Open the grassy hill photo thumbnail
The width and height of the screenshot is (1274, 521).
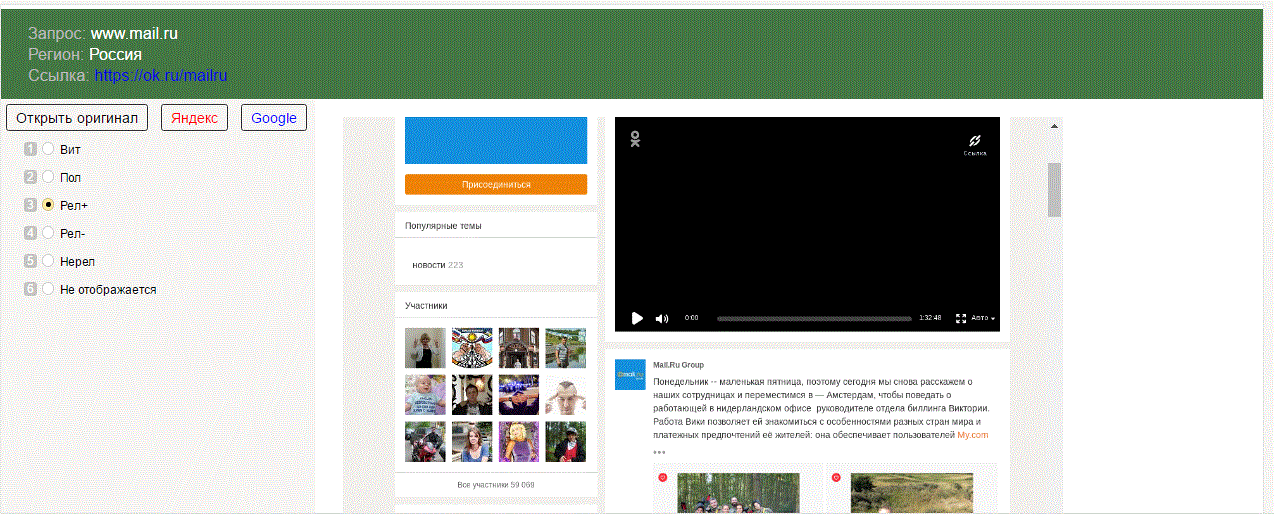click(x=912, y=492)
